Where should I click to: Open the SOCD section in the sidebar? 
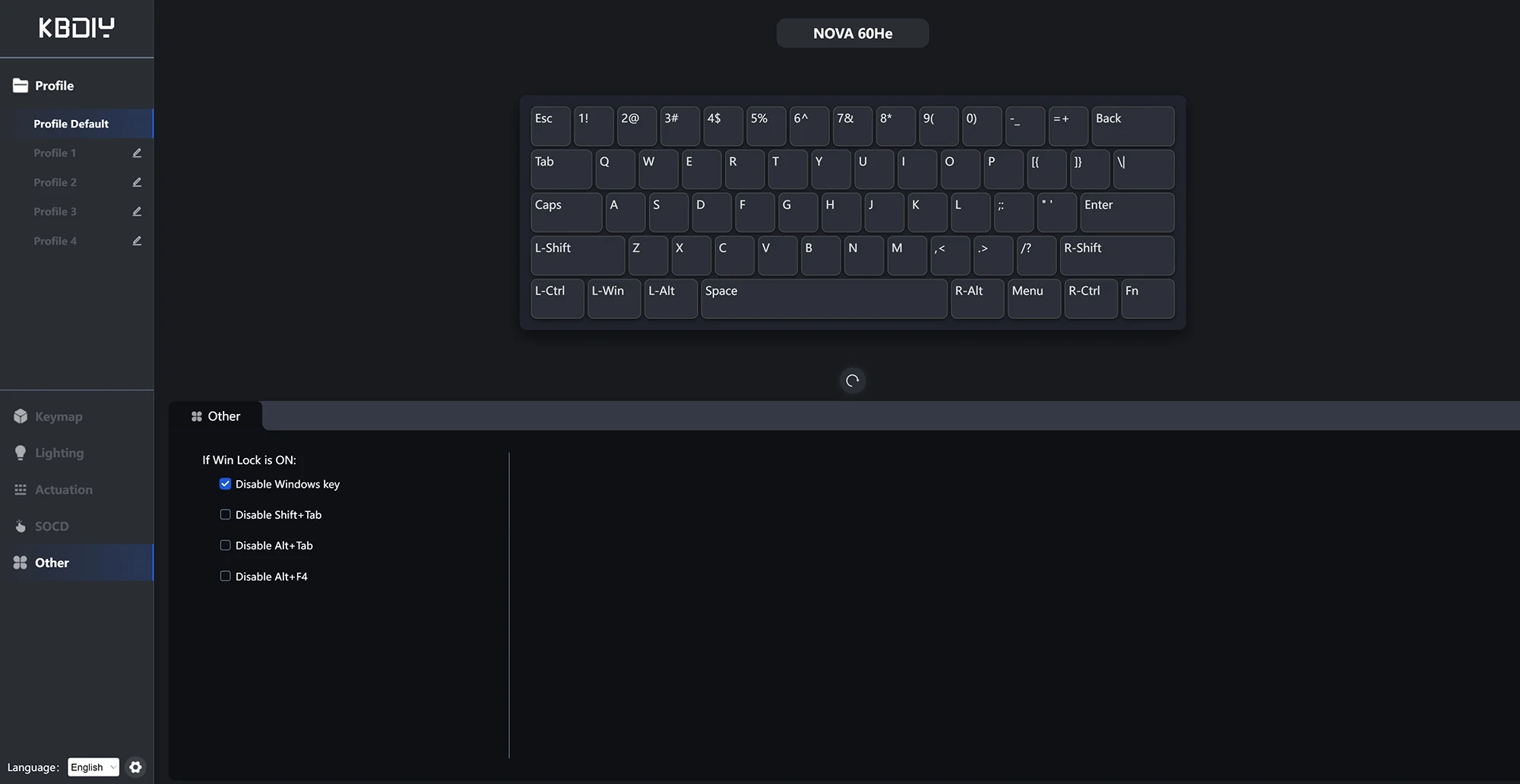point(77,526)
